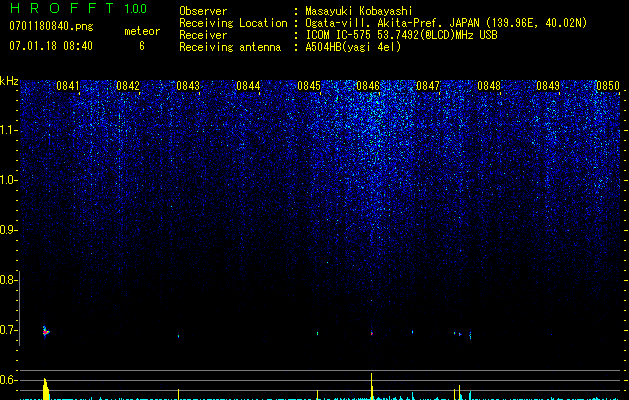Click the 0843 time marker

click(x=188, y=86)
